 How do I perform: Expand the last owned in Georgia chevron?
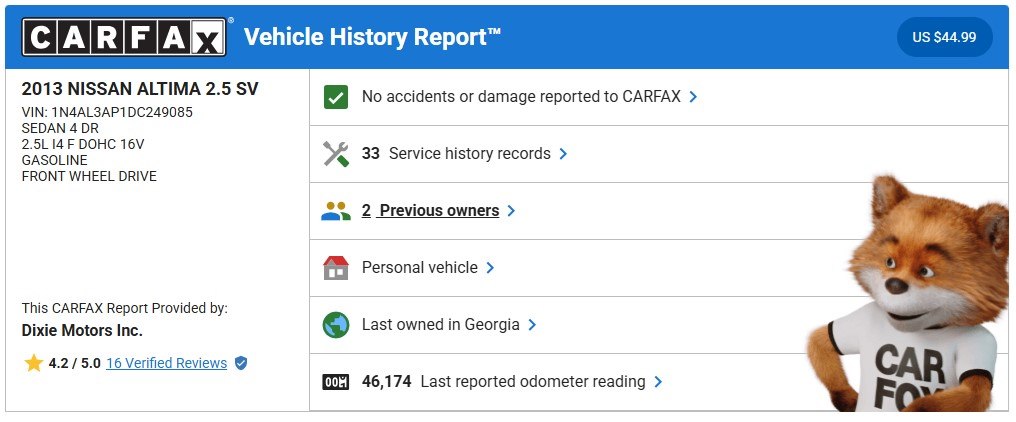(x=532, y=325)
